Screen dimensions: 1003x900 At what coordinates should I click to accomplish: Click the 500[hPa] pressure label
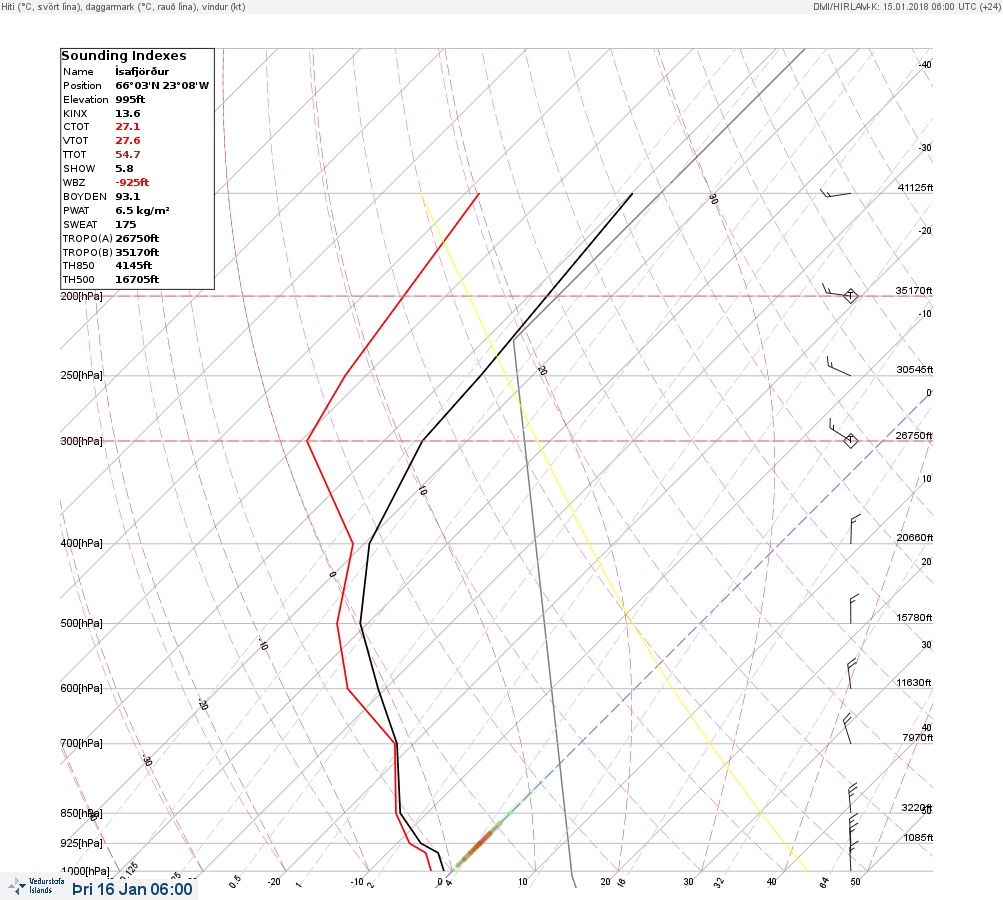81,623
